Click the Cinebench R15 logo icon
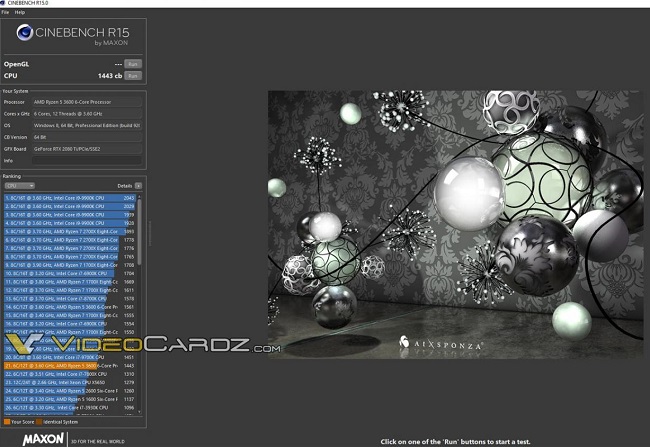This screenshot has width=650, height=447. (x=25, y=32)
